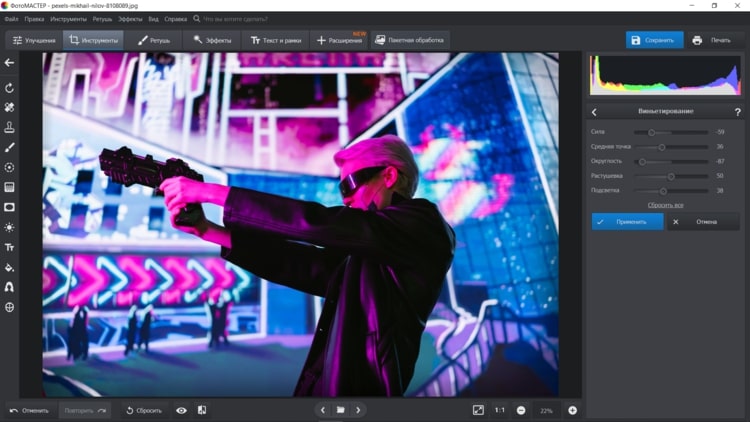Zoom in with the plus icon

click(573, 410)
